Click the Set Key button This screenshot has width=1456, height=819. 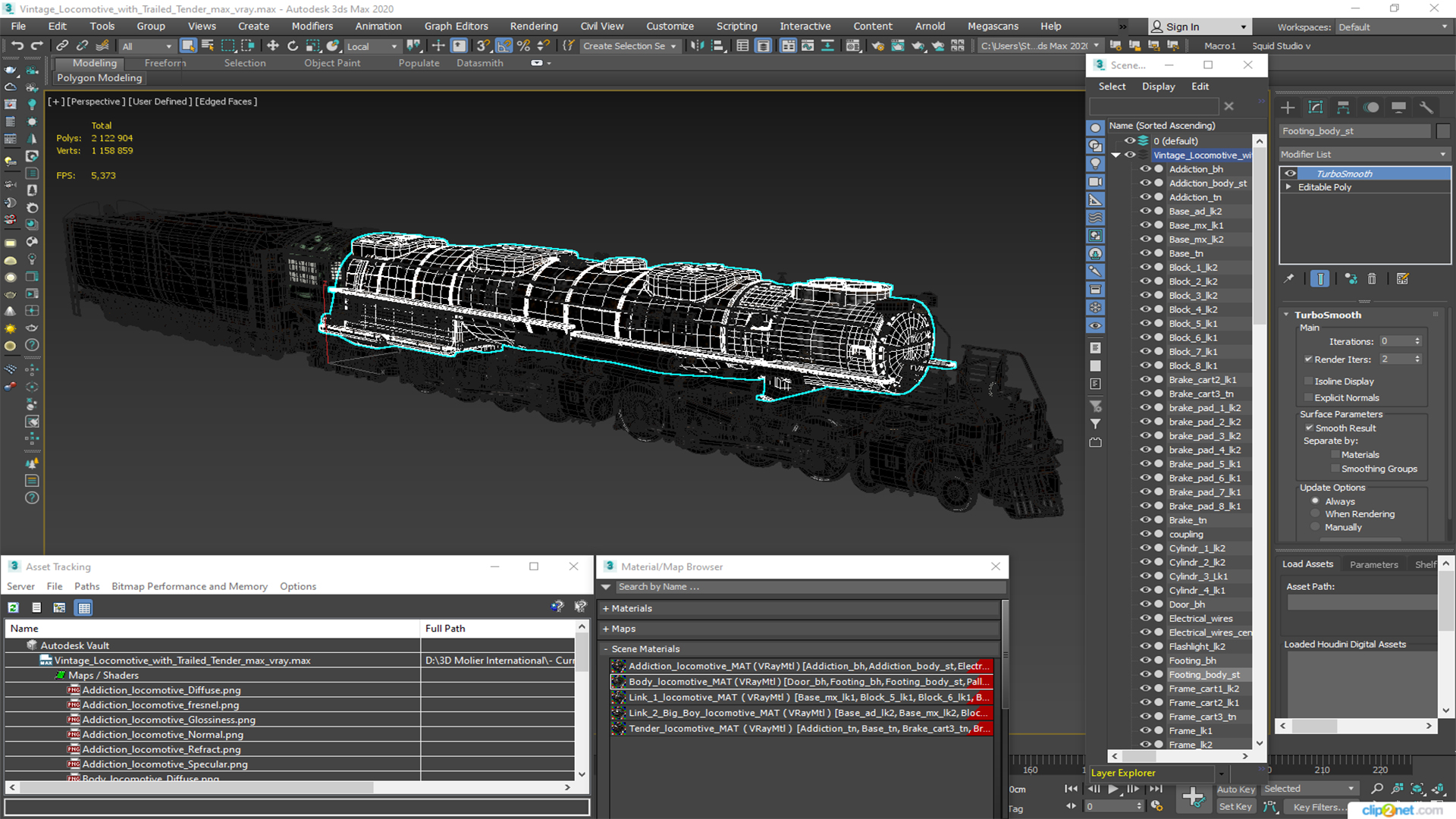[x=1235, y=807]
